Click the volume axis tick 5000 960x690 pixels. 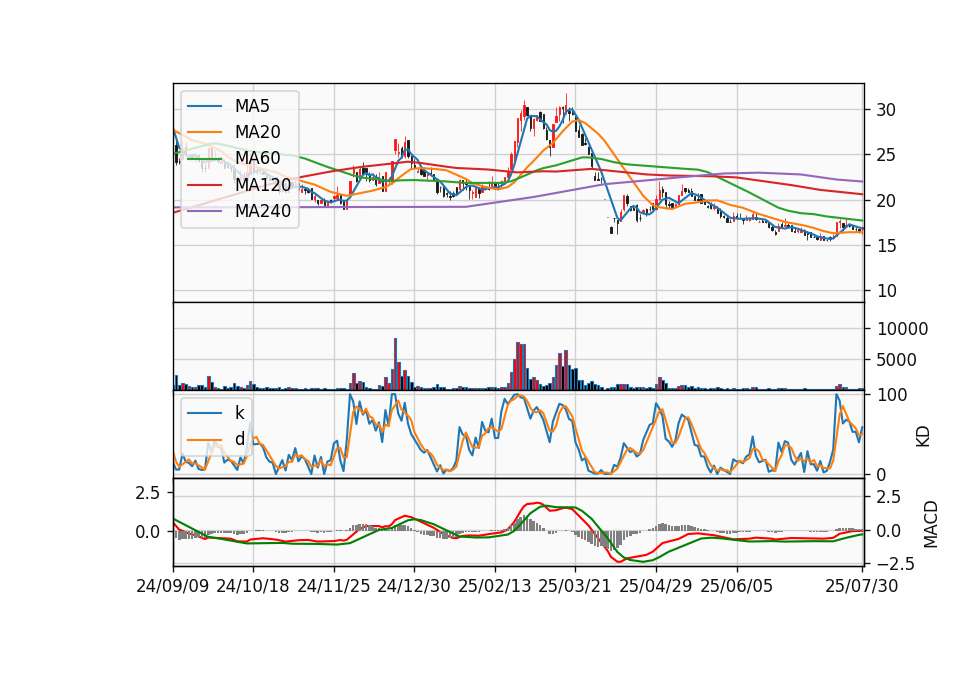tap(896, 360)
